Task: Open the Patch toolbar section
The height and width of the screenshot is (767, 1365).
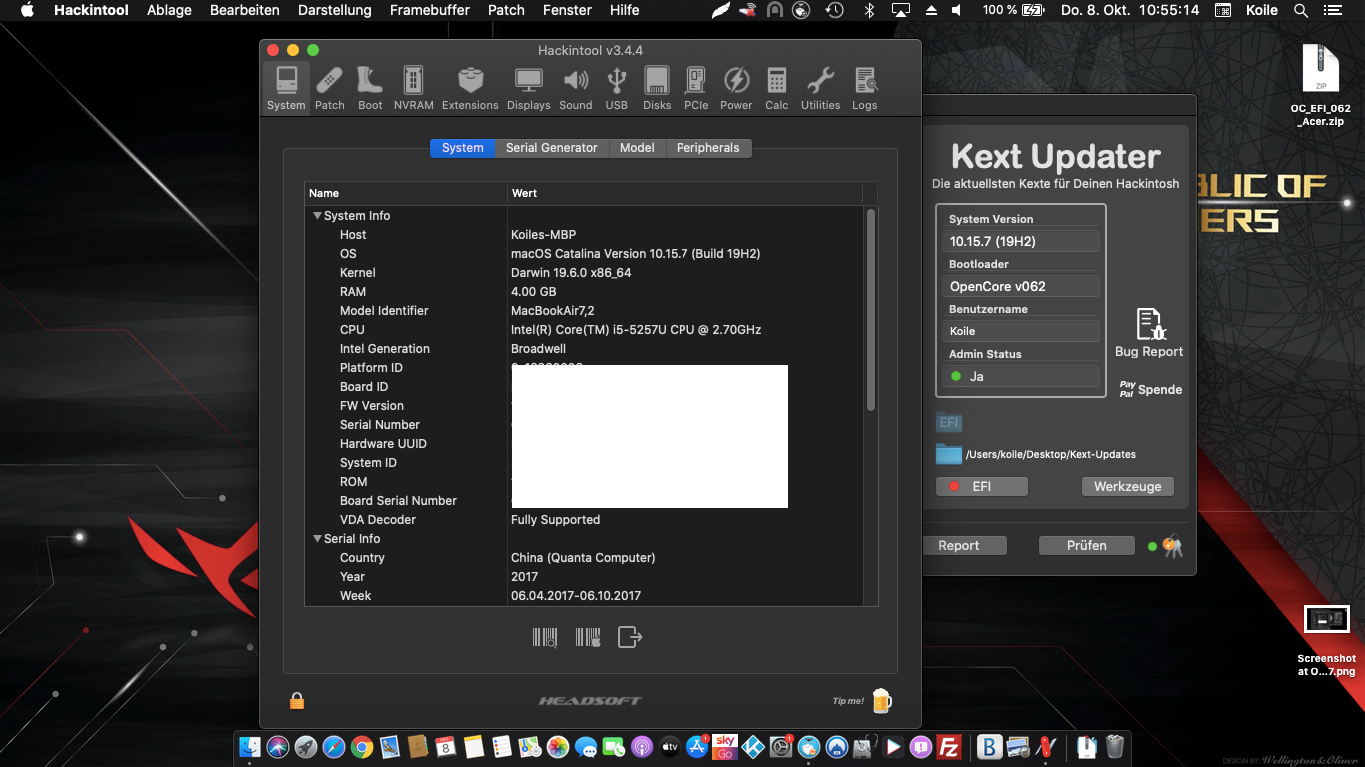Action: tap(329, 88)
